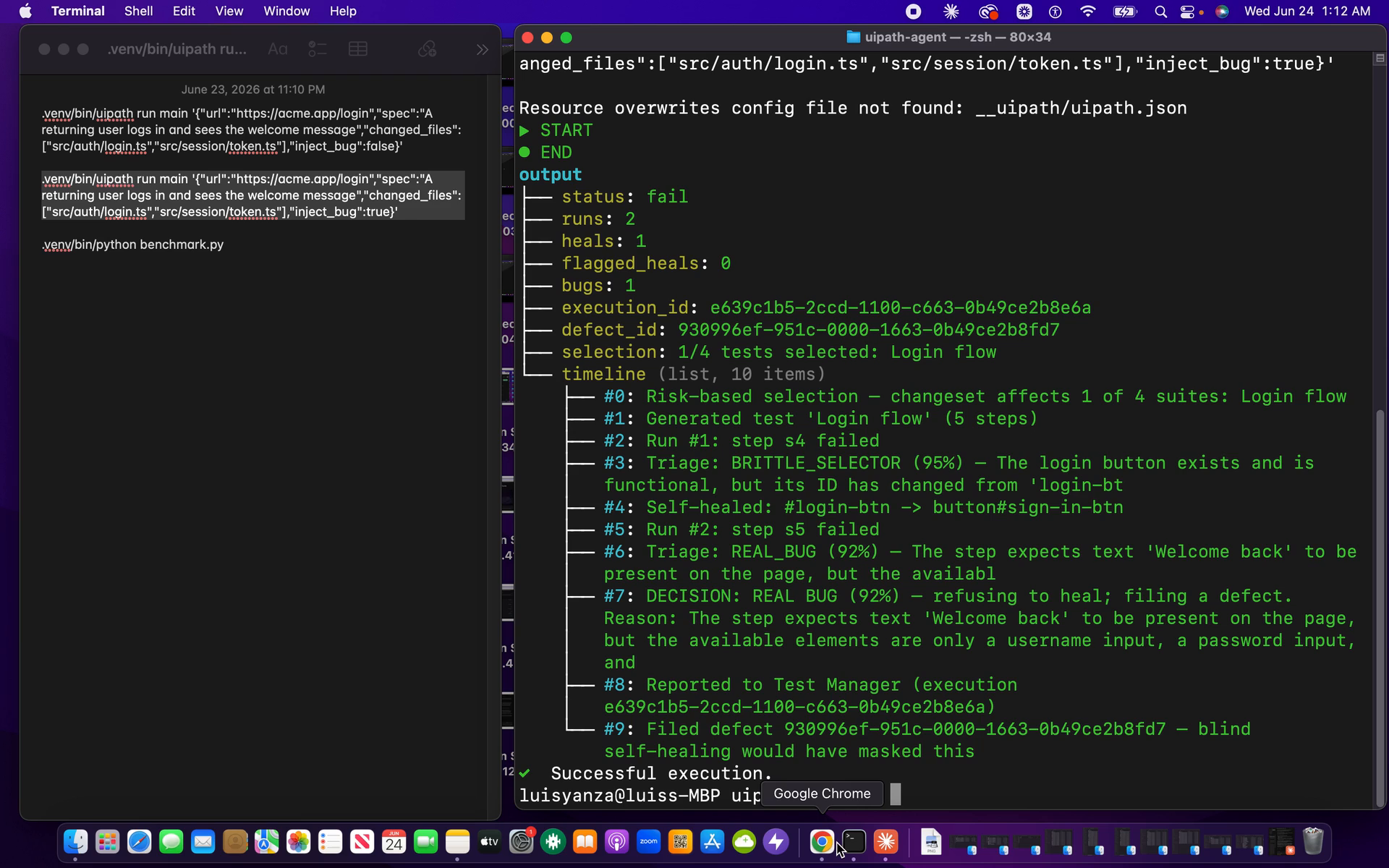Activate Siri from menu bar
The height and width of the screenshot is (868, 1389).
tap(1222, 11)
